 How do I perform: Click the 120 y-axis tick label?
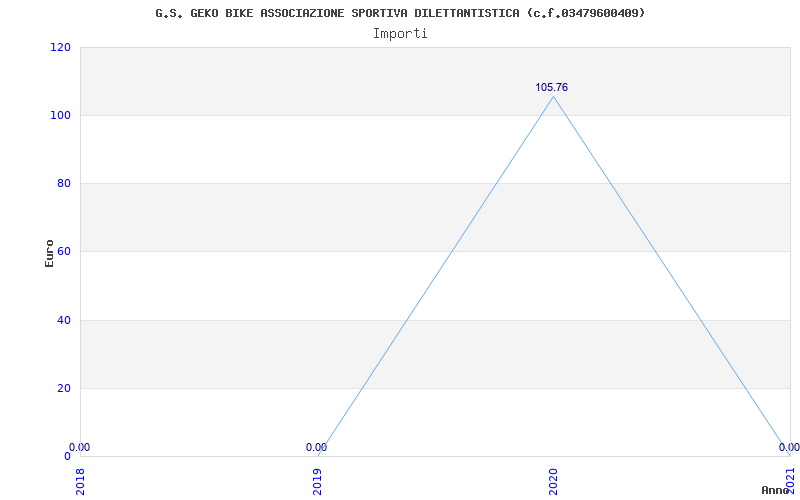[x=60, y=47]
